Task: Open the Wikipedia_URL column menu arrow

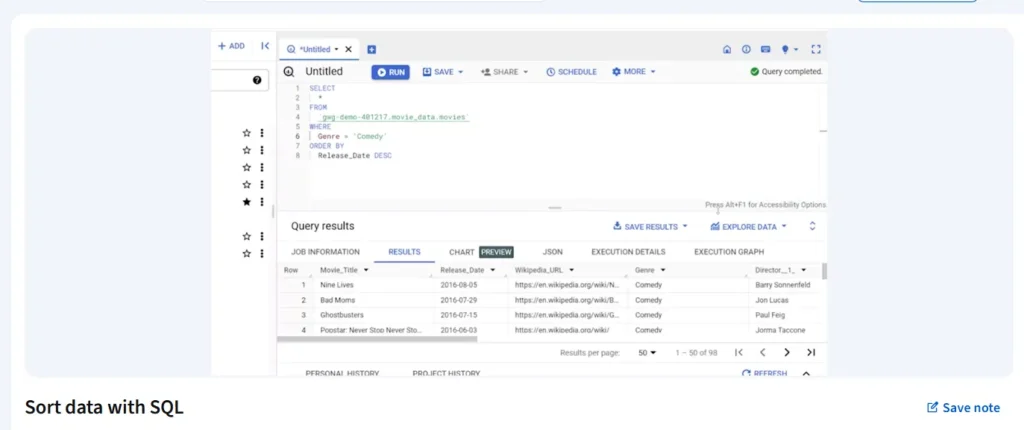Action: click(x=571, y=270)
